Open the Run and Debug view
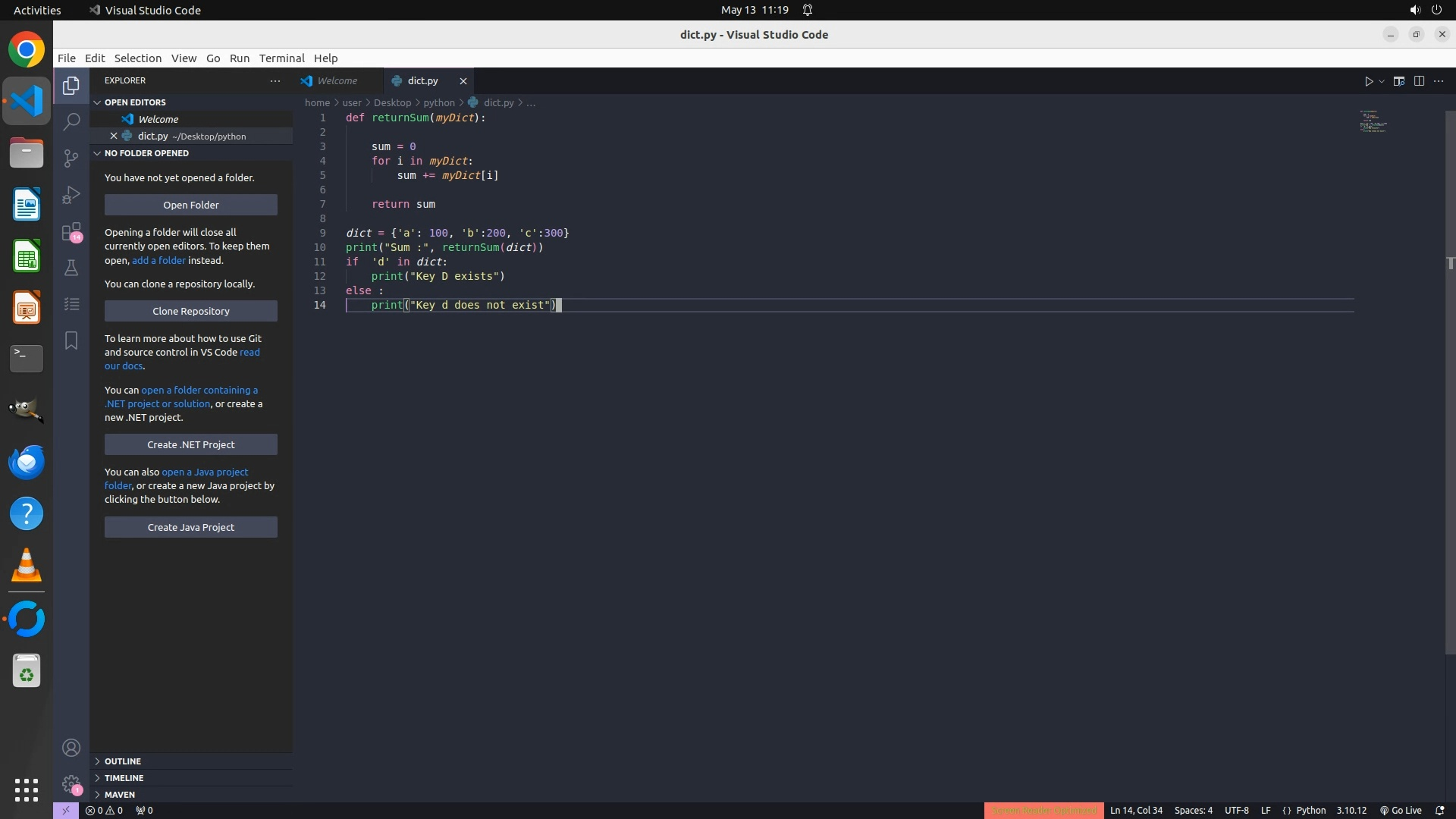The image size is (1456, 819). pyautogui.click(x=71, y=195)
